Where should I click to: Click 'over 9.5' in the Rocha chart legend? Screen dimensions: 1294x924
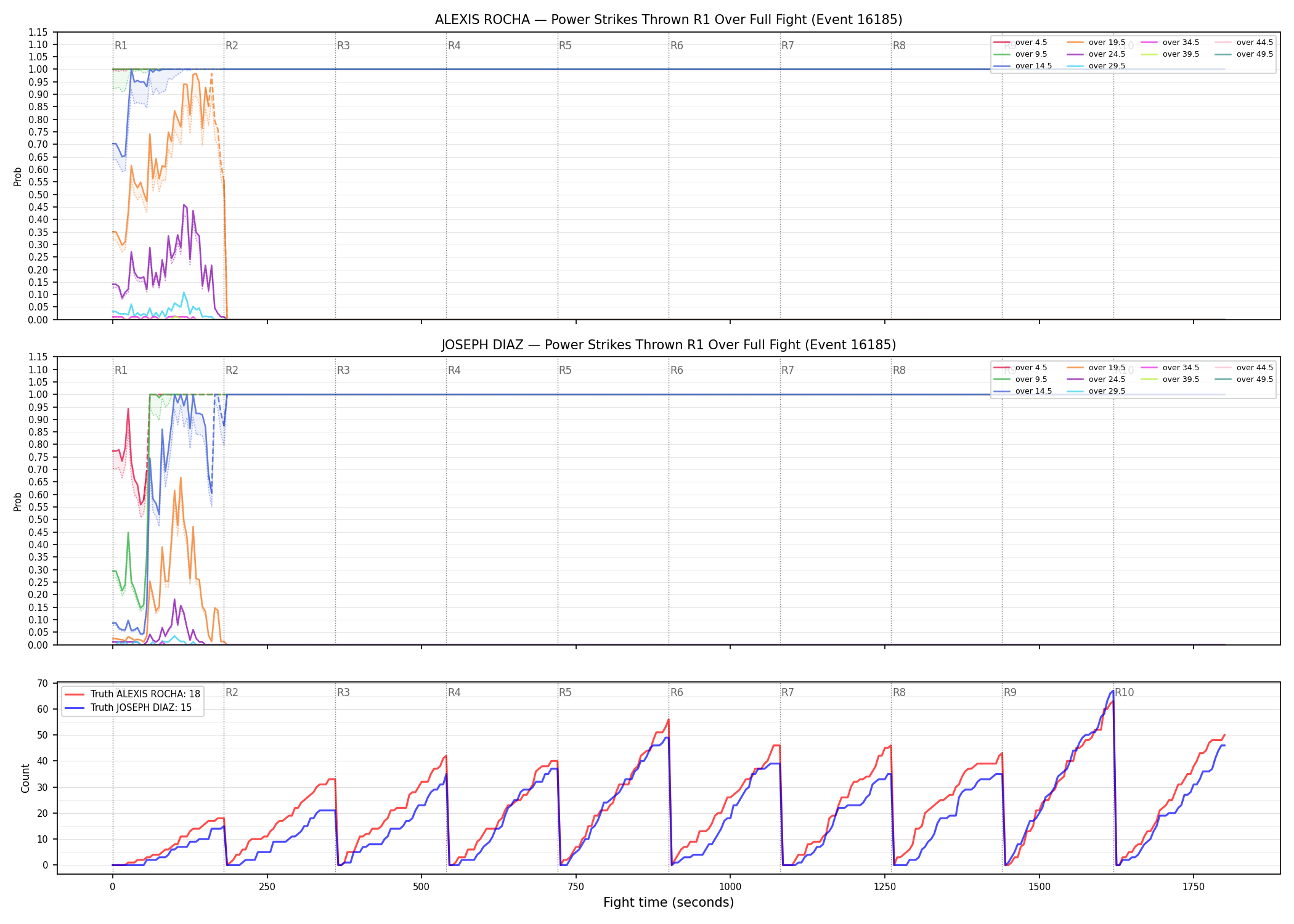coord(1031,54)
